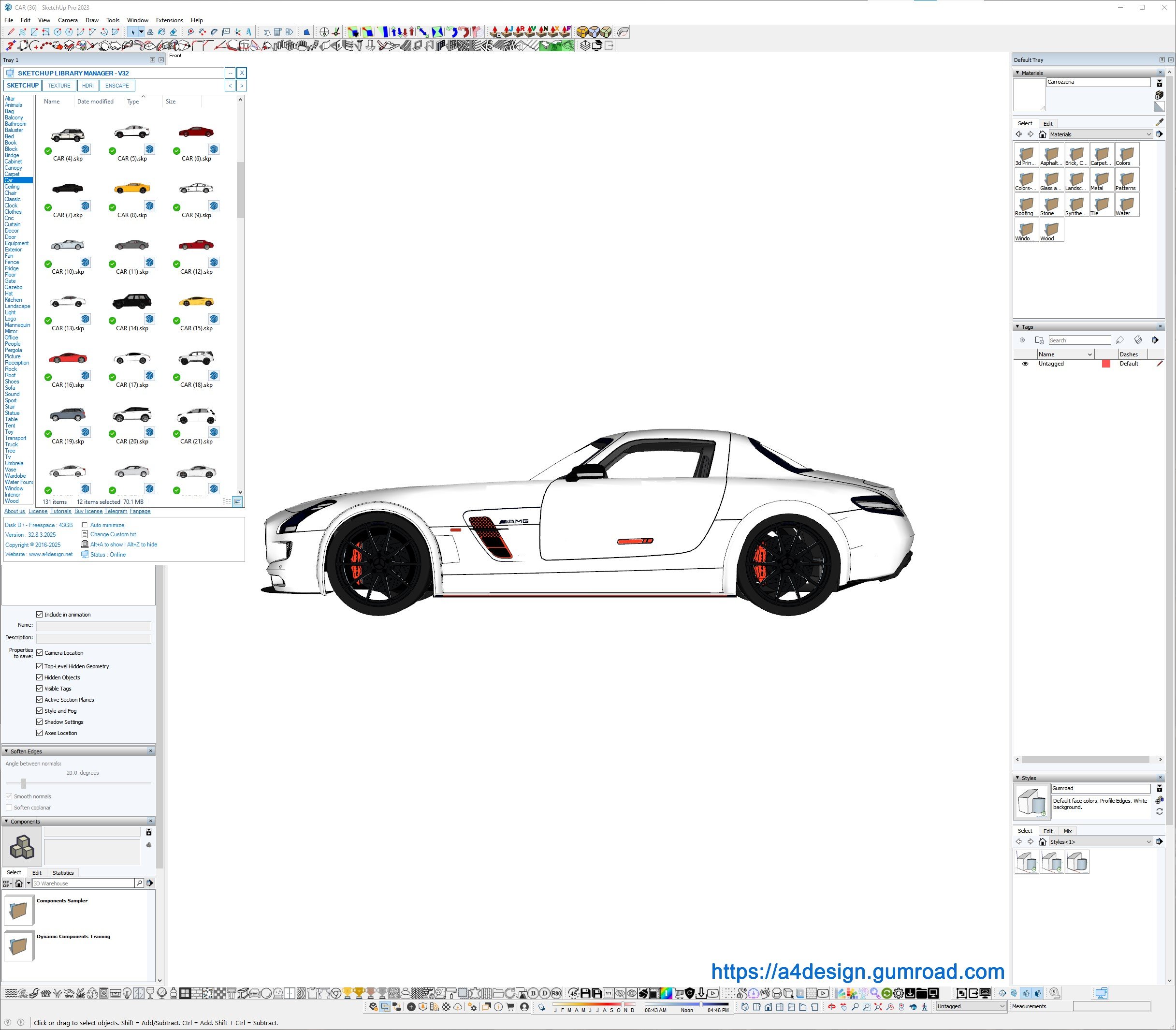
Task: Select the Eraser tool in toolbar
Action: [x=174, y=32]
